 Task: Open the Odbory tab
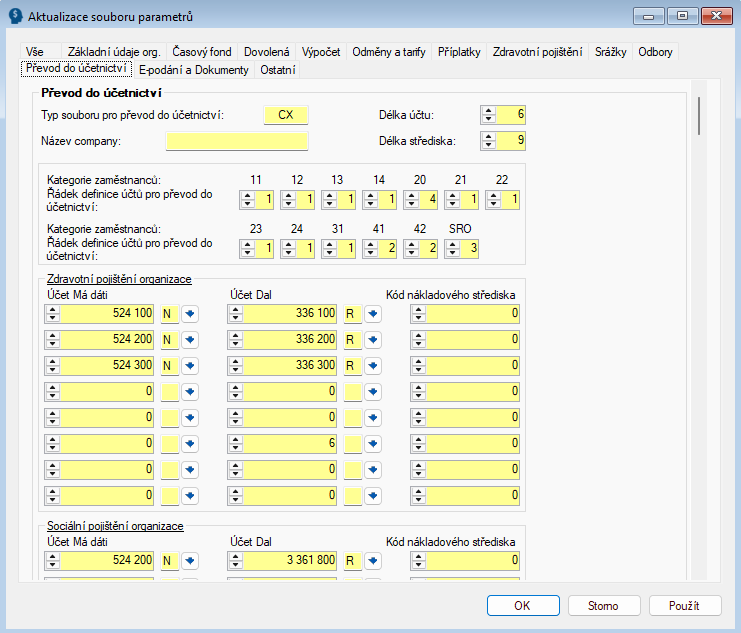(x=655, y=52)
